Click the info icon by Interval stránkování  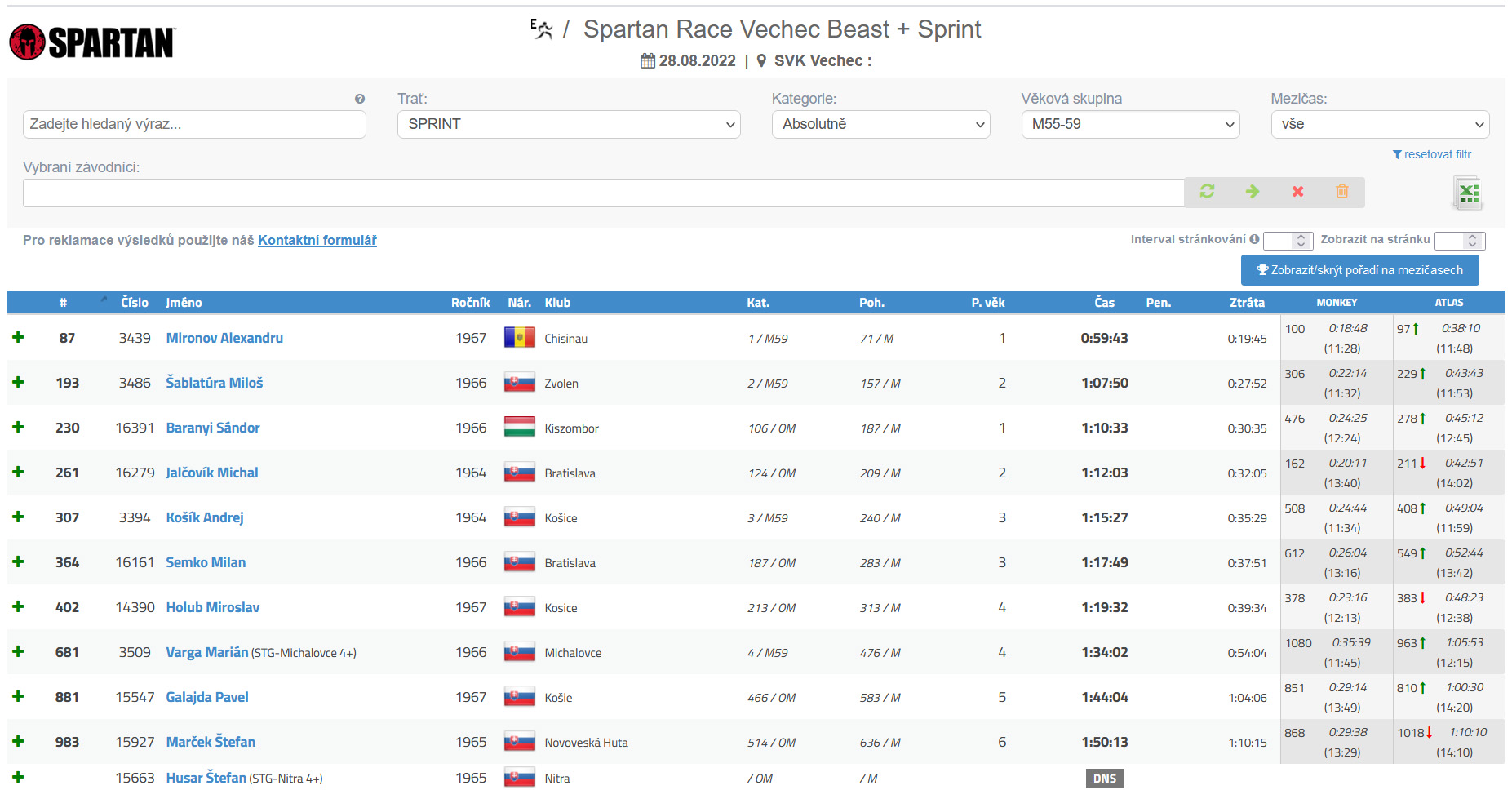(1254, 239)
